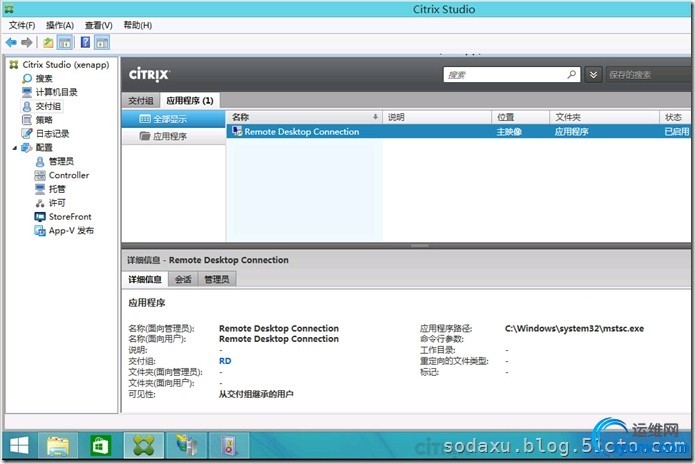
Task: Open File Explorer from the taskbar
Action: point(58,445)
